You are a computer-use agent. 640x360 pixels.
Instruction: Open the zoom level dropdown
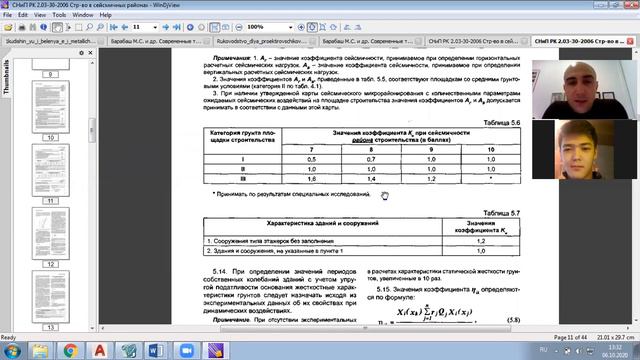tap(290, 27)
